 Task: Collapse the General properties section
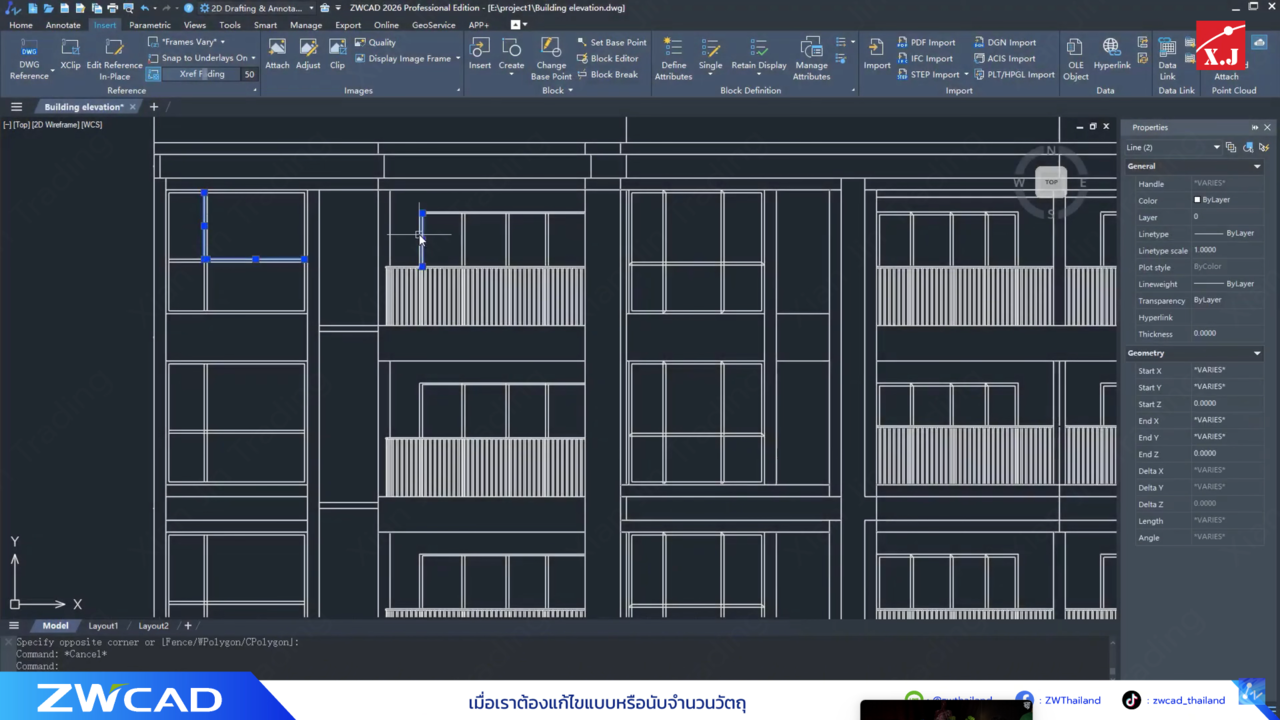pos(1257,166)
